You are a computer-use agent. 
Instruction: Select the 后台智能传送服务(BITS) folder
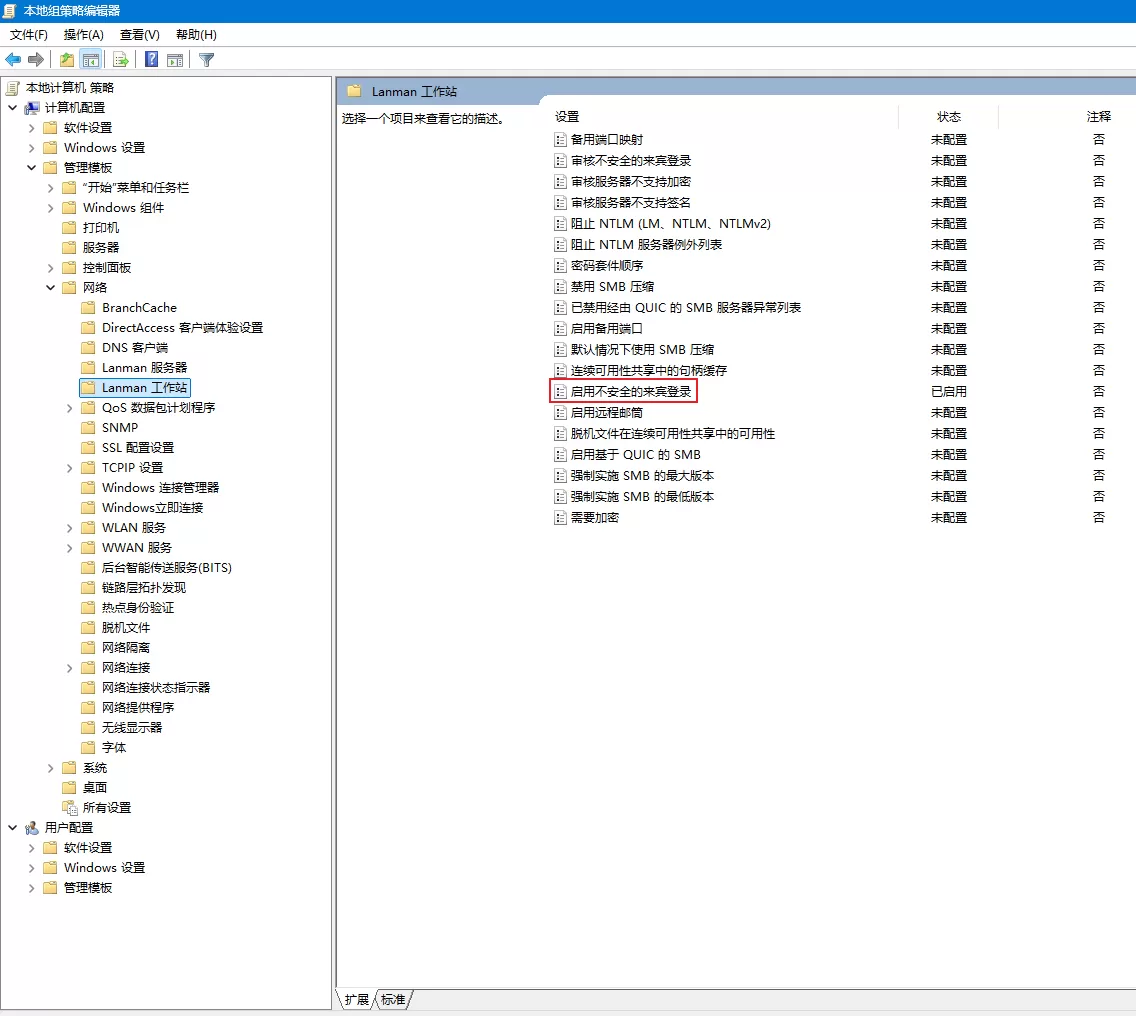point(167,567)
